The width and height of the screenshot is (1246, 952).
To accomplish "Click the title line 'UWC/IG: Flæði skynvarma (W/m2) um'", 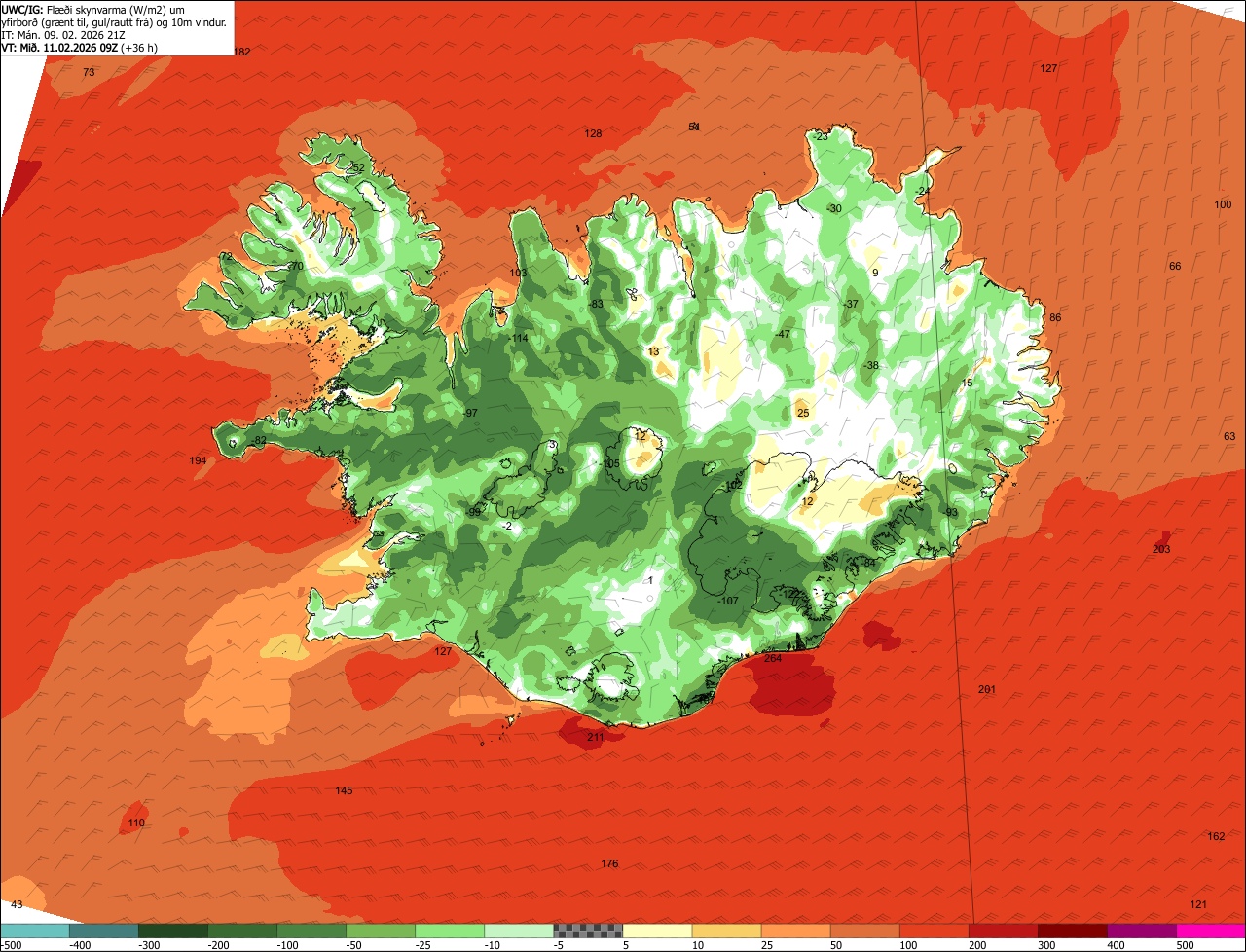I will (92, 9).
